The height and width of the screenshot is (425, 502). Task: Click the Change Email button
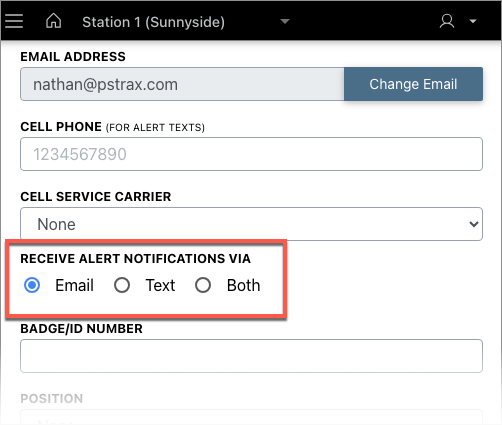(413, 84)
